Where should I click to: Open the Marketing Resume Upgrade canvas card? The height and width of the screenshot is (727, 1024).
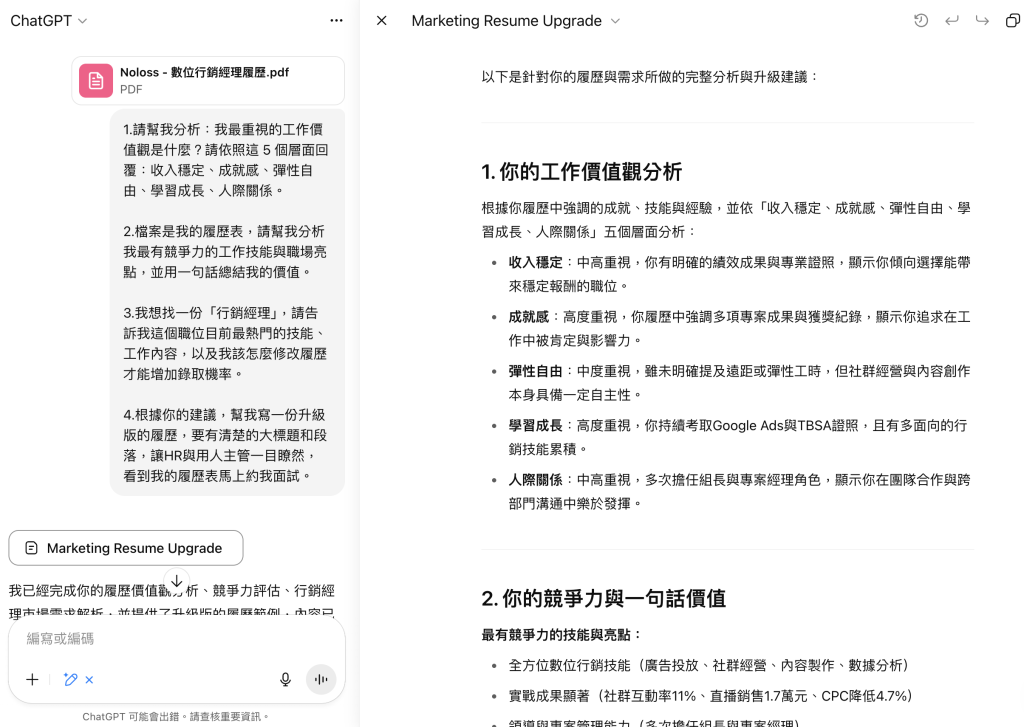tap(125, 548)
